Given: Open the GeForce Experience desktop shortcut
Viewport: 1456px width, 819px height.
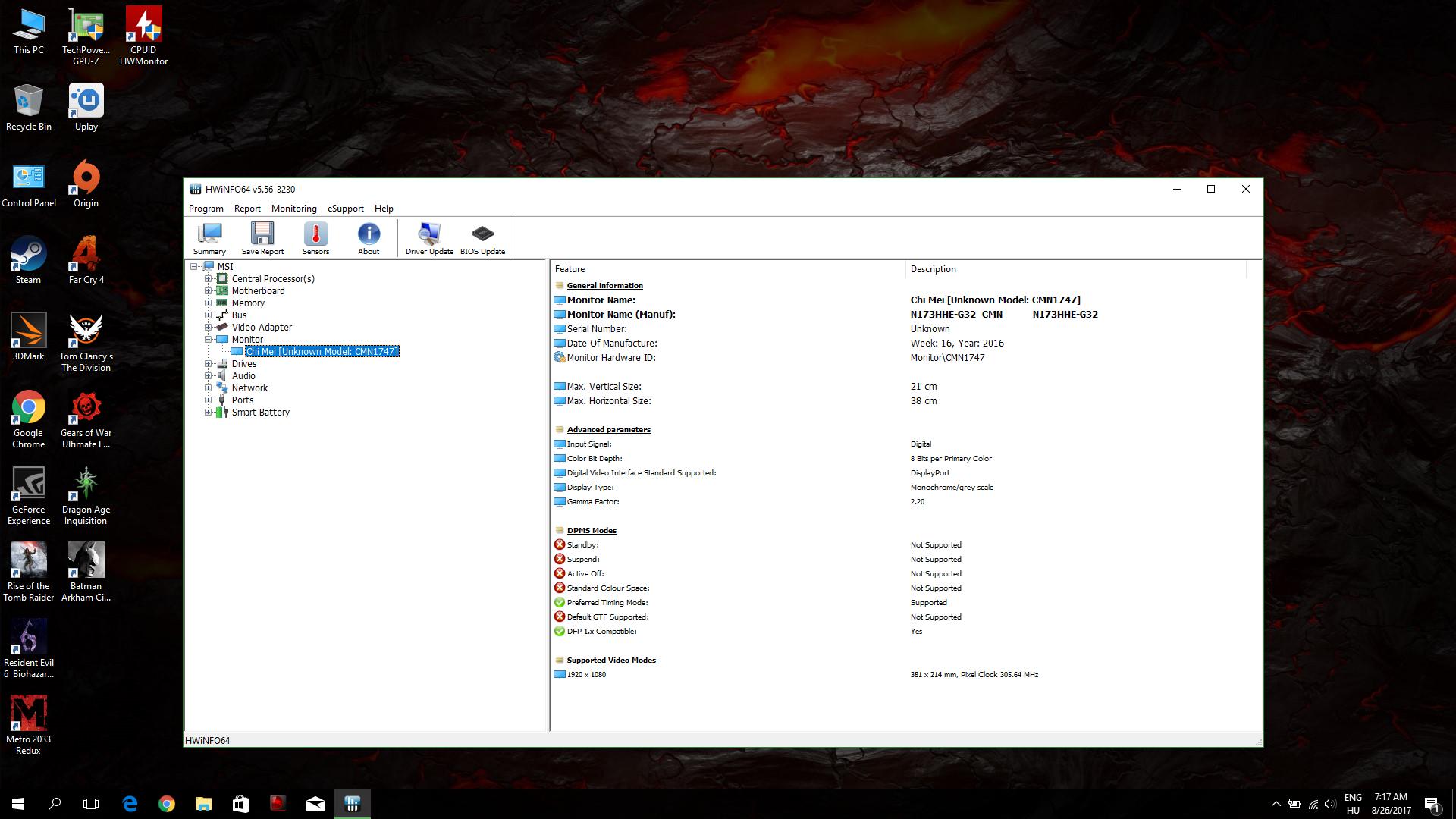Looking at the screenshot, I should [x=29, y=496].
